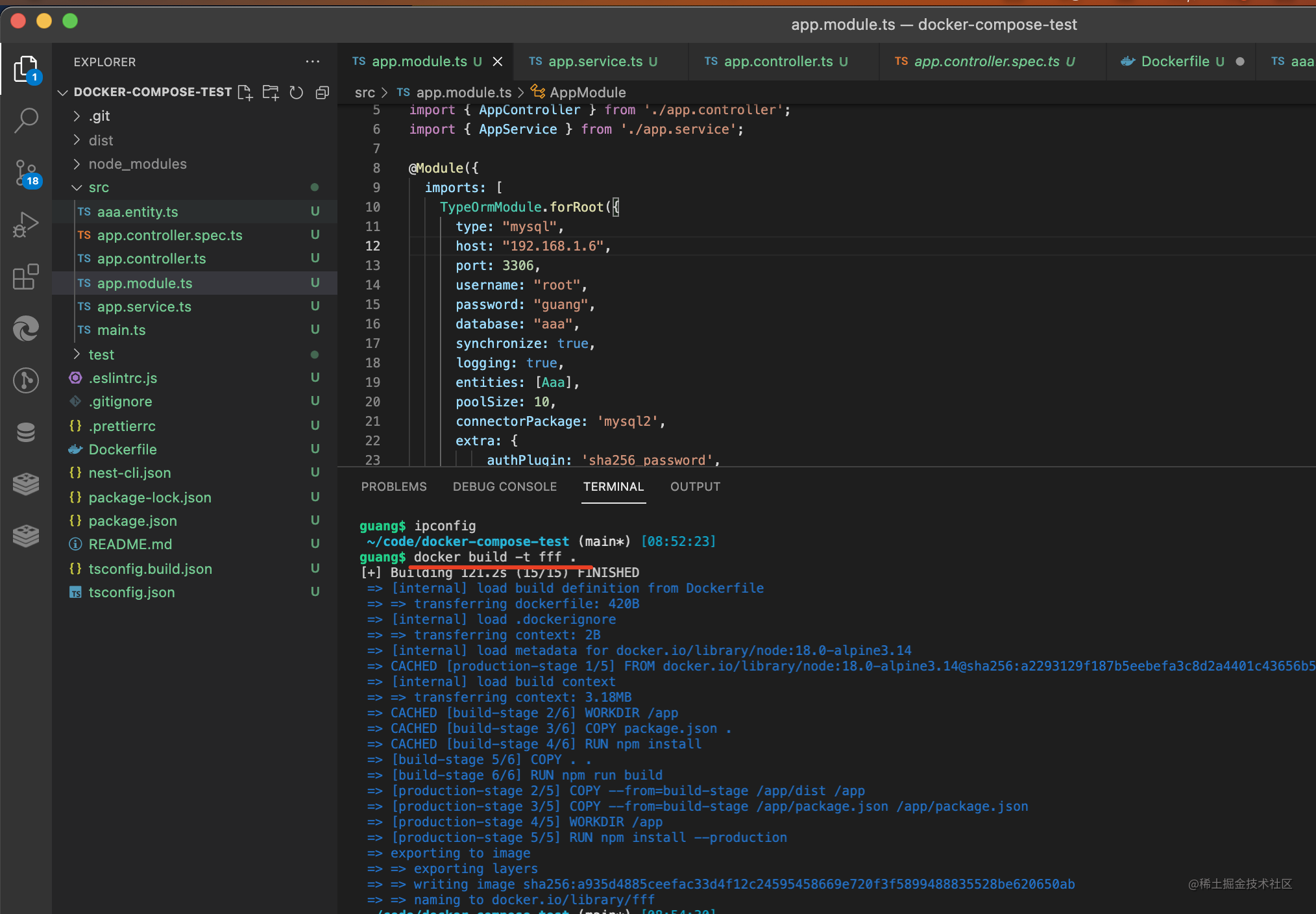Collapse the src folder
The height and width of the screenshot is (914, 1316).
pos(99,188)
